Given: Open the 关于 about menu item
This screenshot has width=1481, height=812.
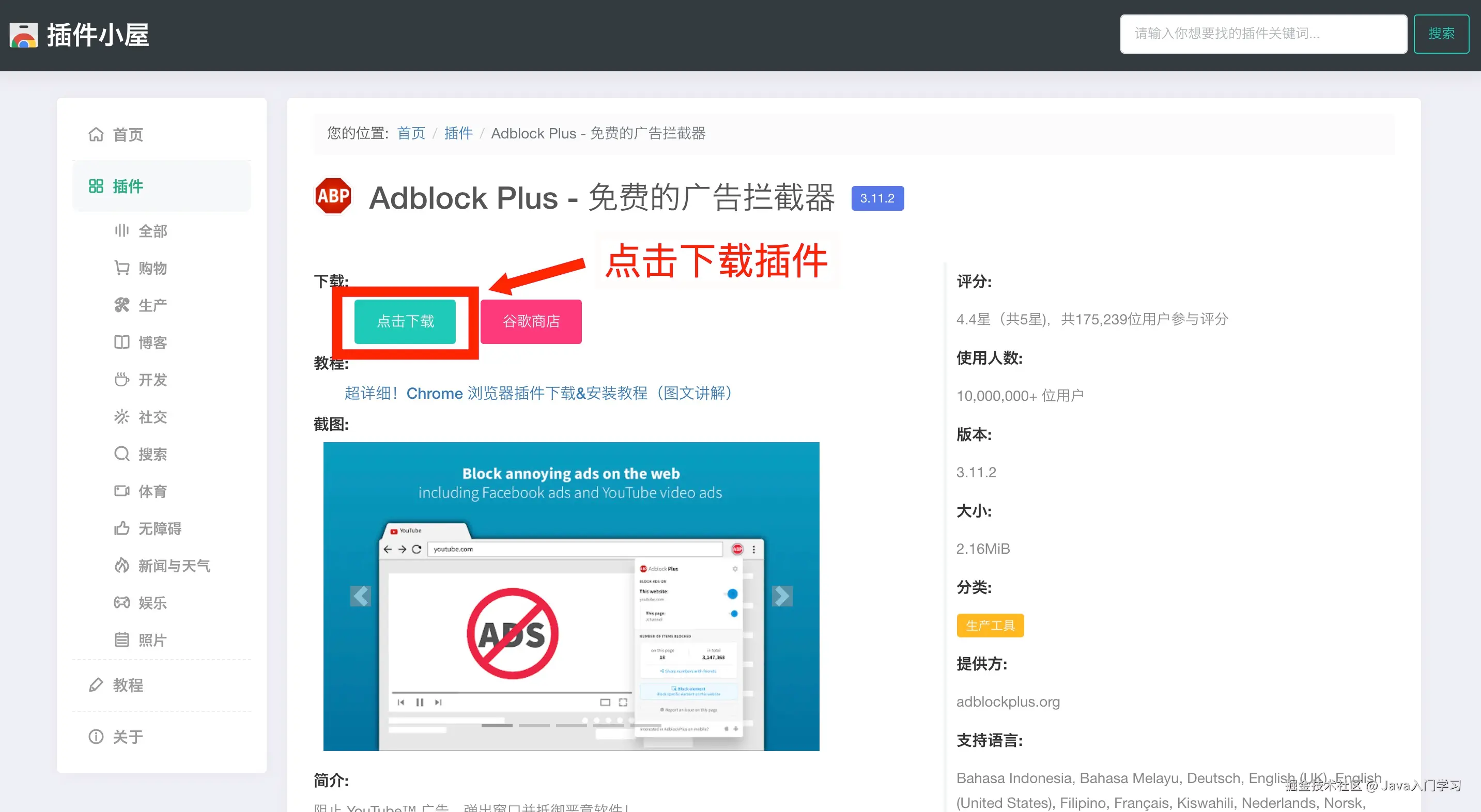Looking at the screenshot, I should [128, 737].
